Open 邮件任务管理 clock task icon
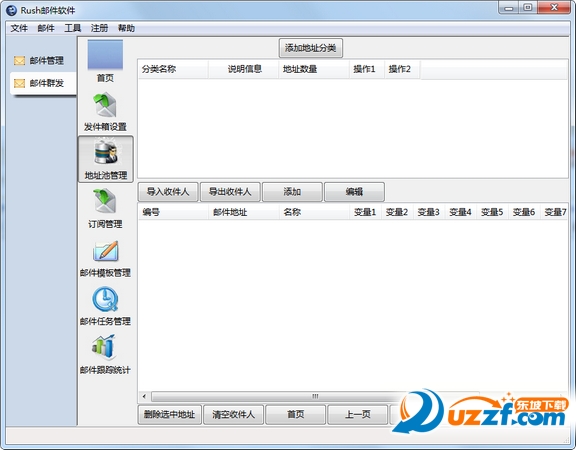576x450 pixels. click(x=105, y=299)
